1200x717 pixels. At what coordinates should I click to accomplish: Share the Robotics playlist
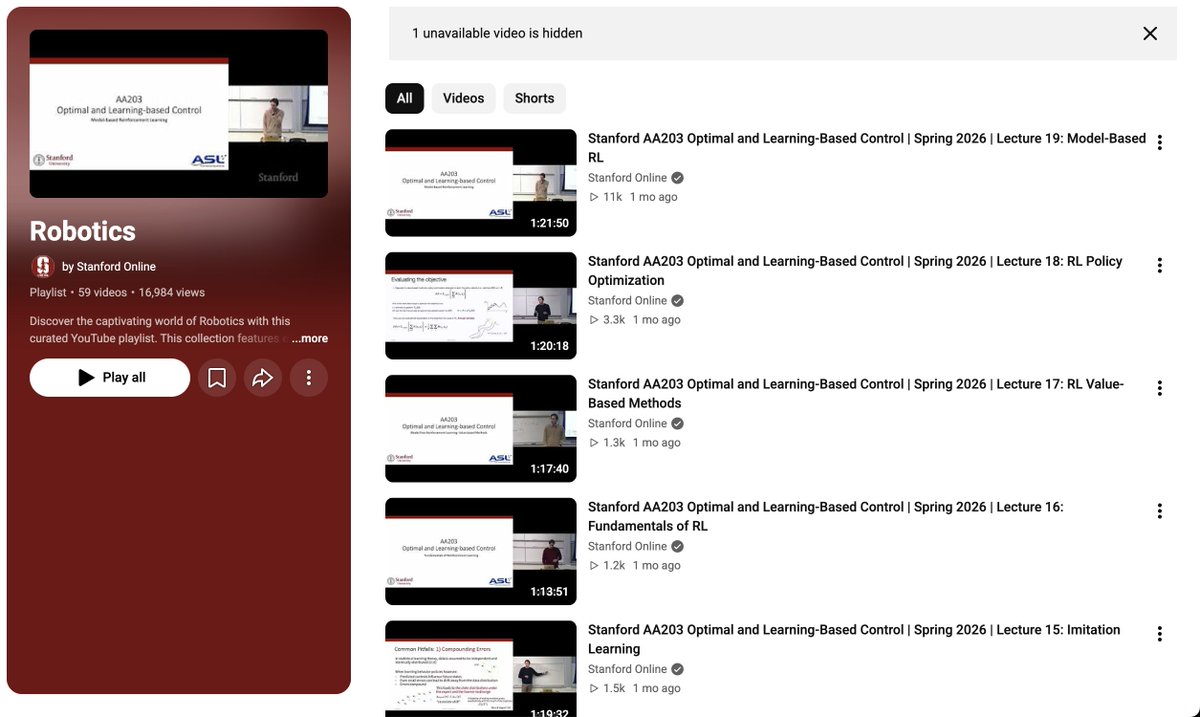[263, 377]
